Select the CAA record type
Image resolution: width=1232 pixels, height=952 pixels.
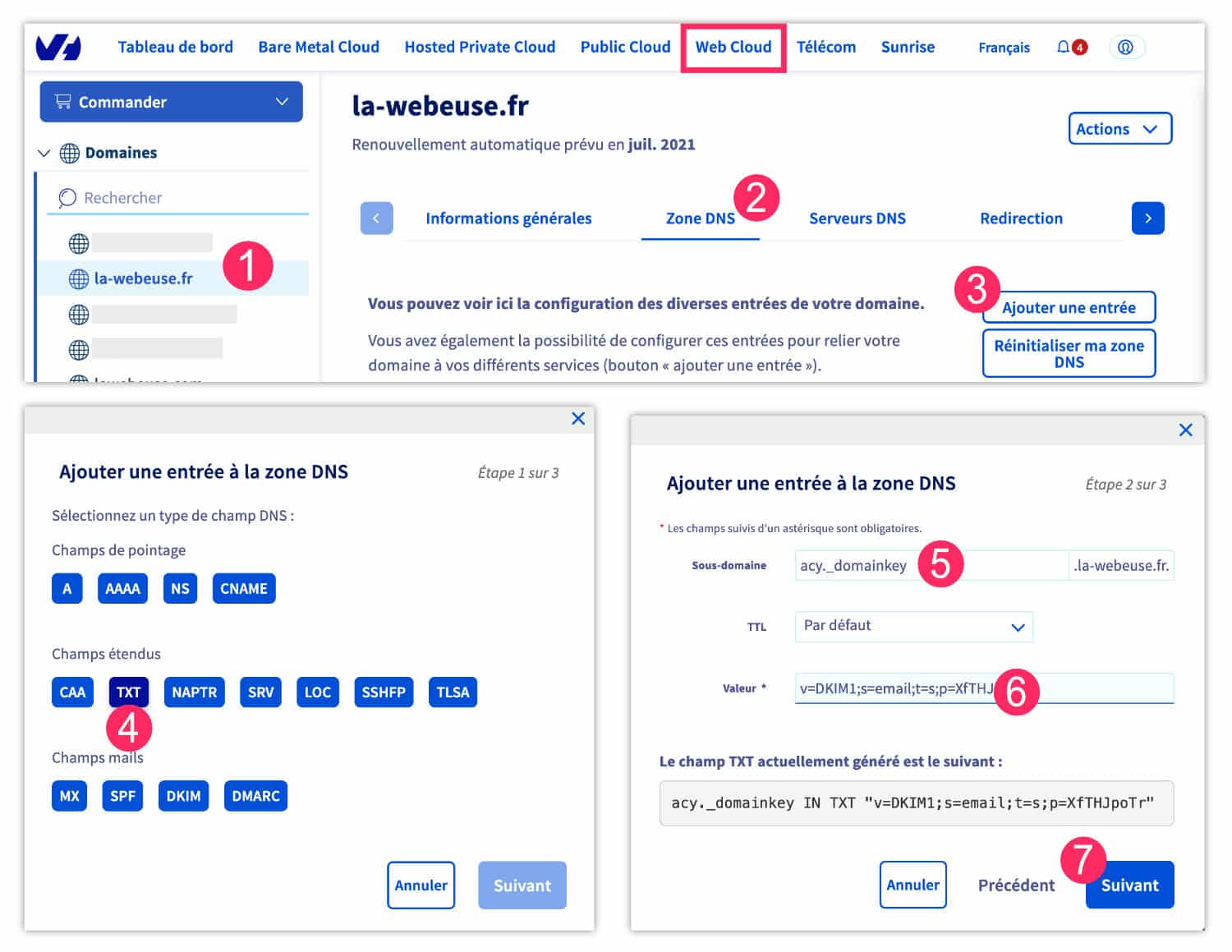coord(72,692)
